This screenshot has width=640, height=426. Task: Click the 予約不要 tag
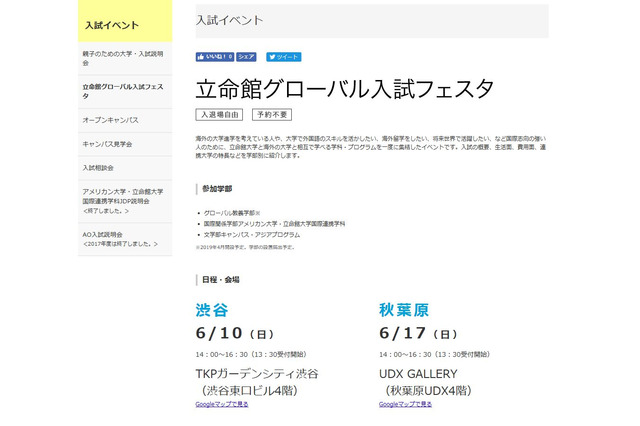[x=272, y=115]
